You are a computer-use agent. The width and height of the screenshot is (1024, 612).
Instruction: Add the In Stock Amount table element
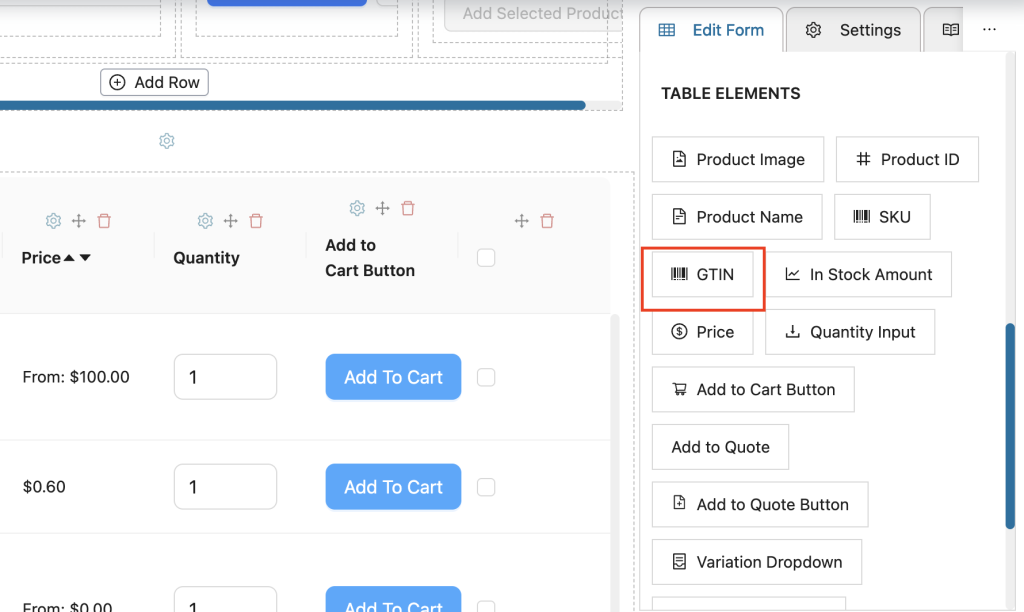pos(858,274)
